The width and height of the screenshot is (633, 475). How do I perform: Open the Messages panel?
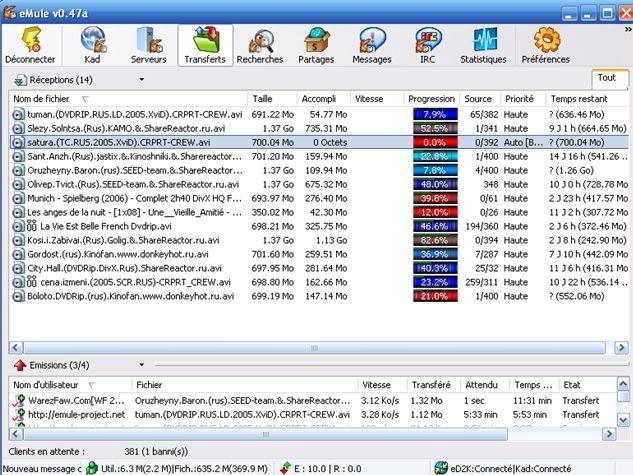[x=372, y=45]
